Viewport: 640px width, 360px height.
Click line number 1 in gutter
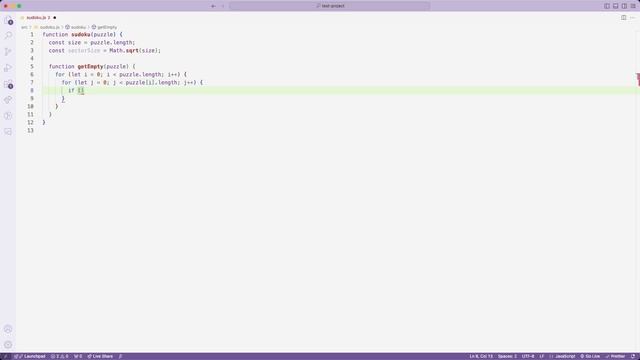32,35
